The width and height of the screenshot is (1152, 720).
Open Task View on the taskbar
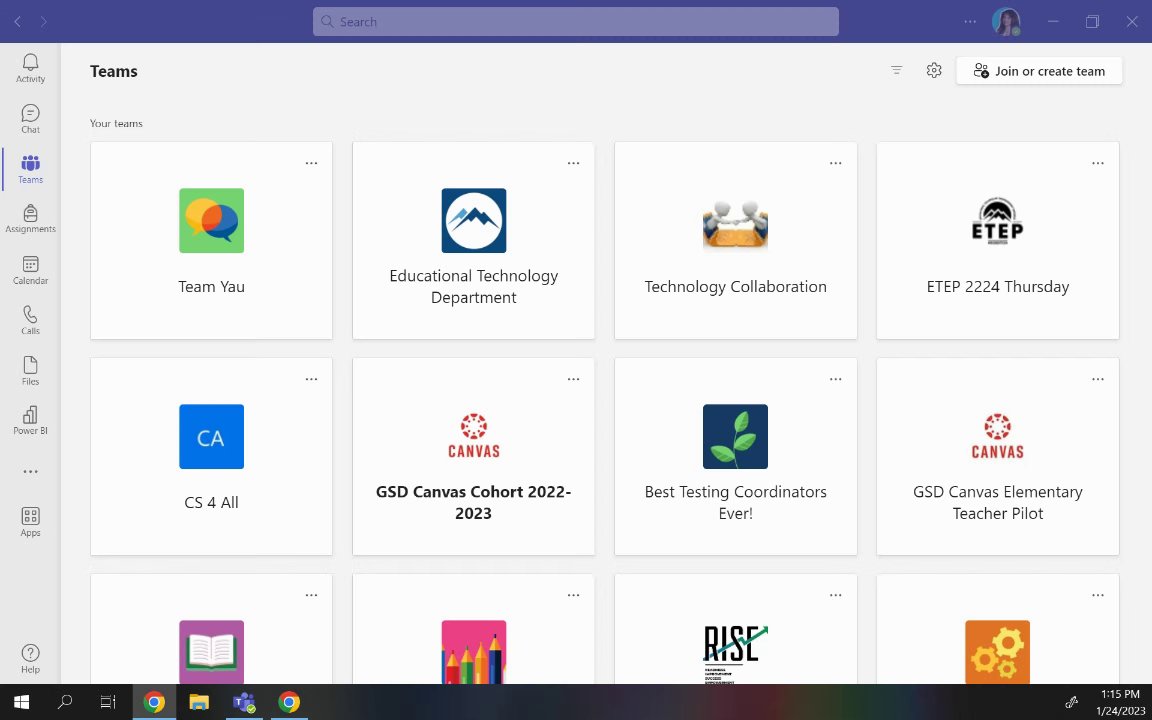[x=108, y=702]
